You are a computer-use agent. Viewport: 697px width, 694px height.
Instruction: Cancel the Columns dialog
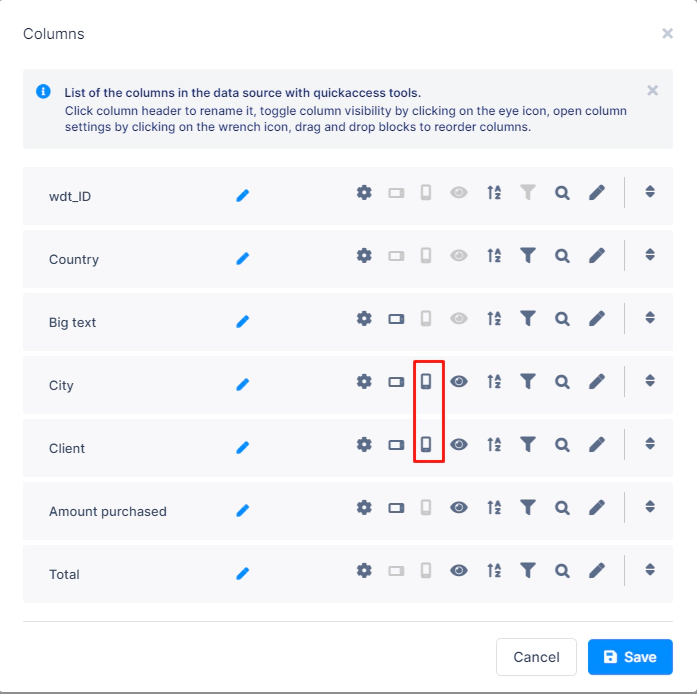click(536, 657)
